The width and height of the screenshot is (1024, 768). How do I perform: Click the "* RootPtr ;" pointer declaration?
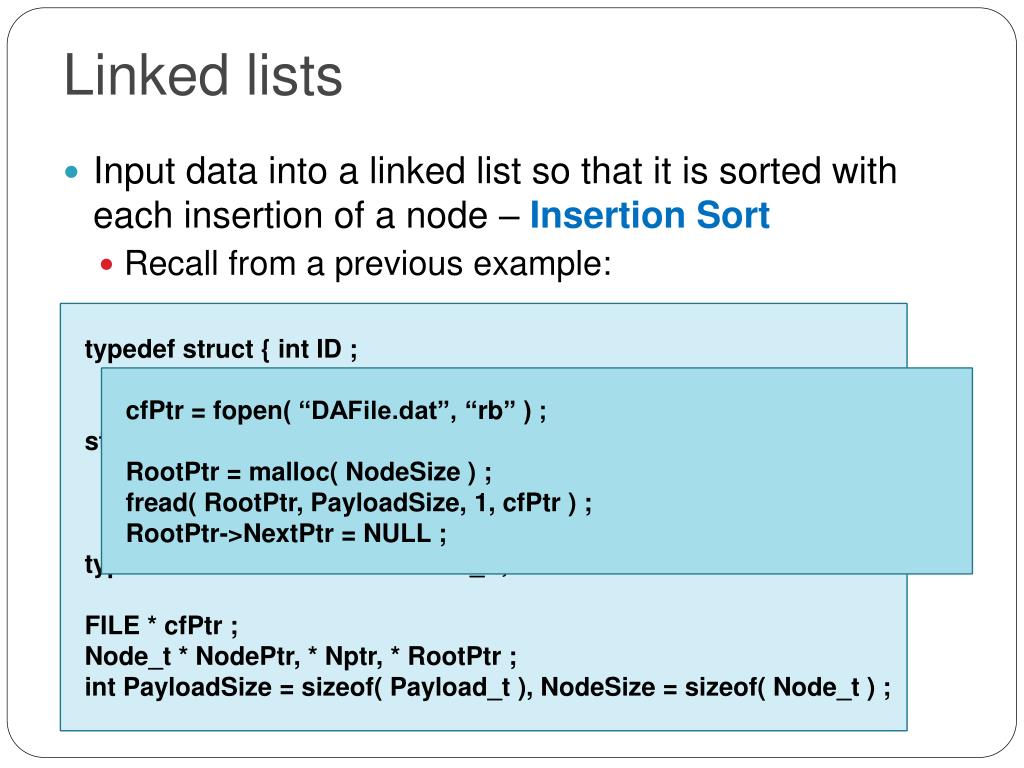click(x=453, y=656)
